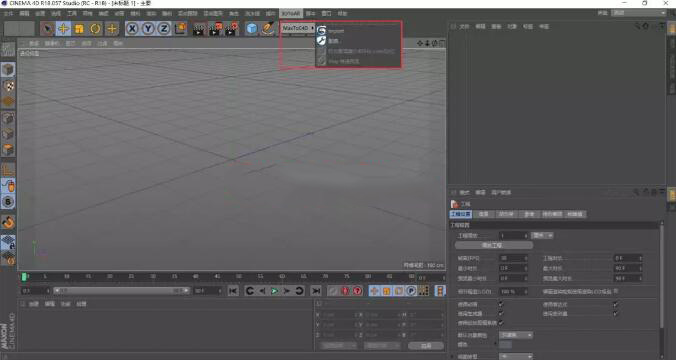Select the Scale tool in top toolbar
The image size is (676, 360).
click(x=79, y=29)
